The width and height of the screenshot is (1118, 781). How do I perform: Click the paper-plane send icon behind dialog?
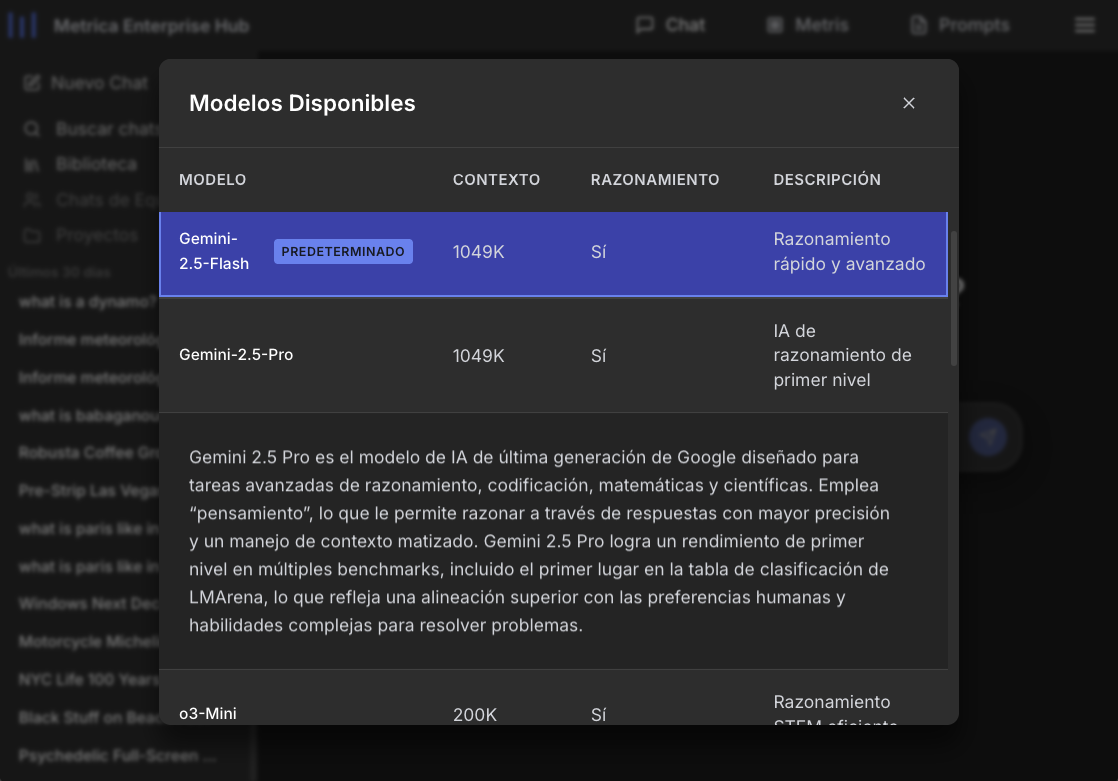tap(988, 437)
